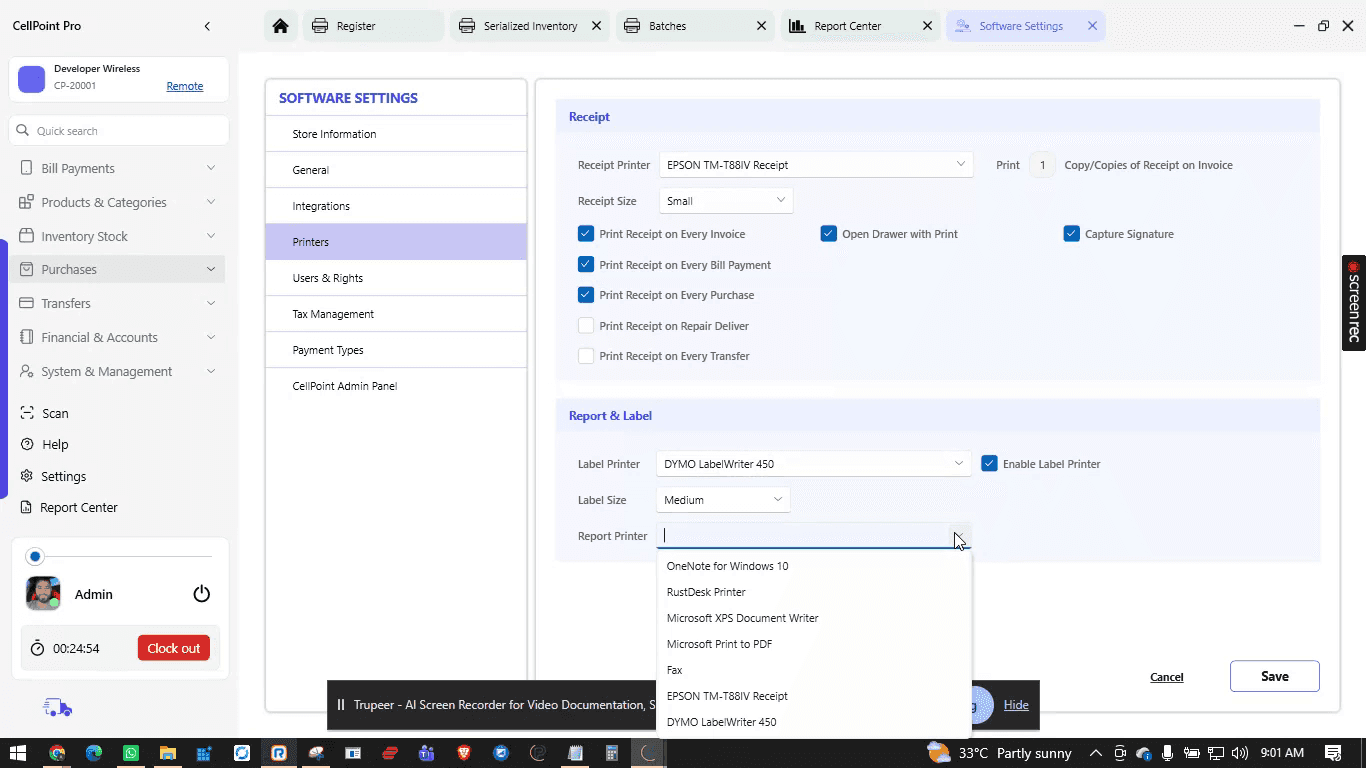Click Hide on the Trupeer recorder bar
The height and width of the screenshot is (768, 1366).
click(1016, 705)
